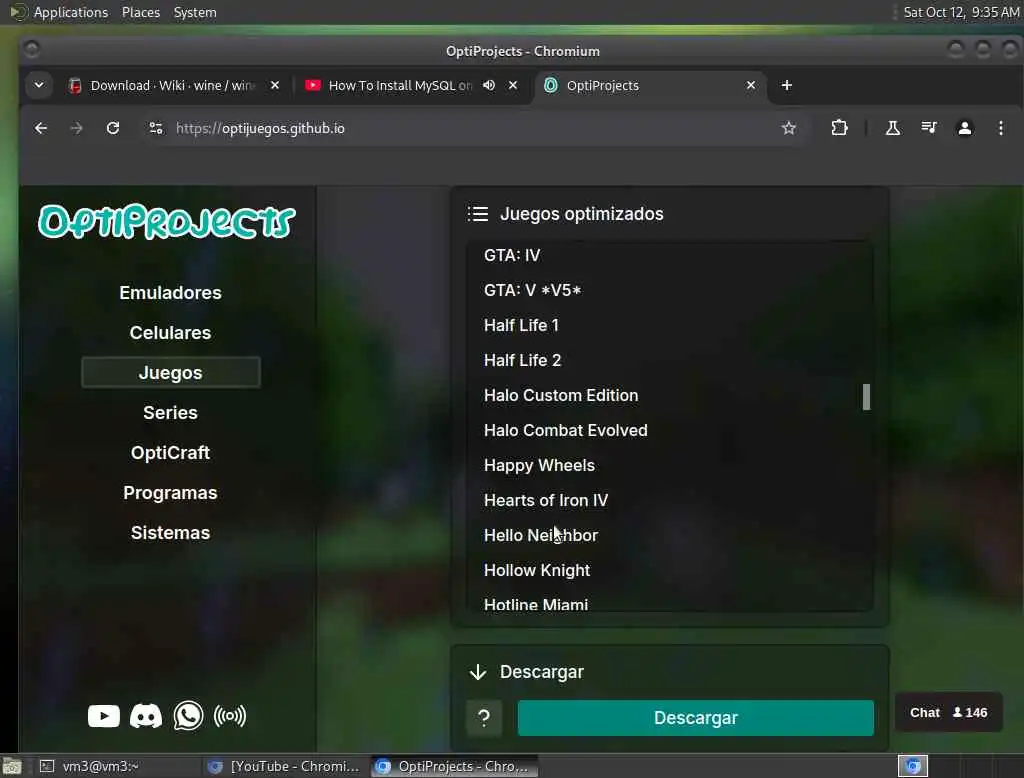Click the clock showing Sat Oct 12
The height and width of the screenshot is (778, 1024).
(x=961, y=12)
